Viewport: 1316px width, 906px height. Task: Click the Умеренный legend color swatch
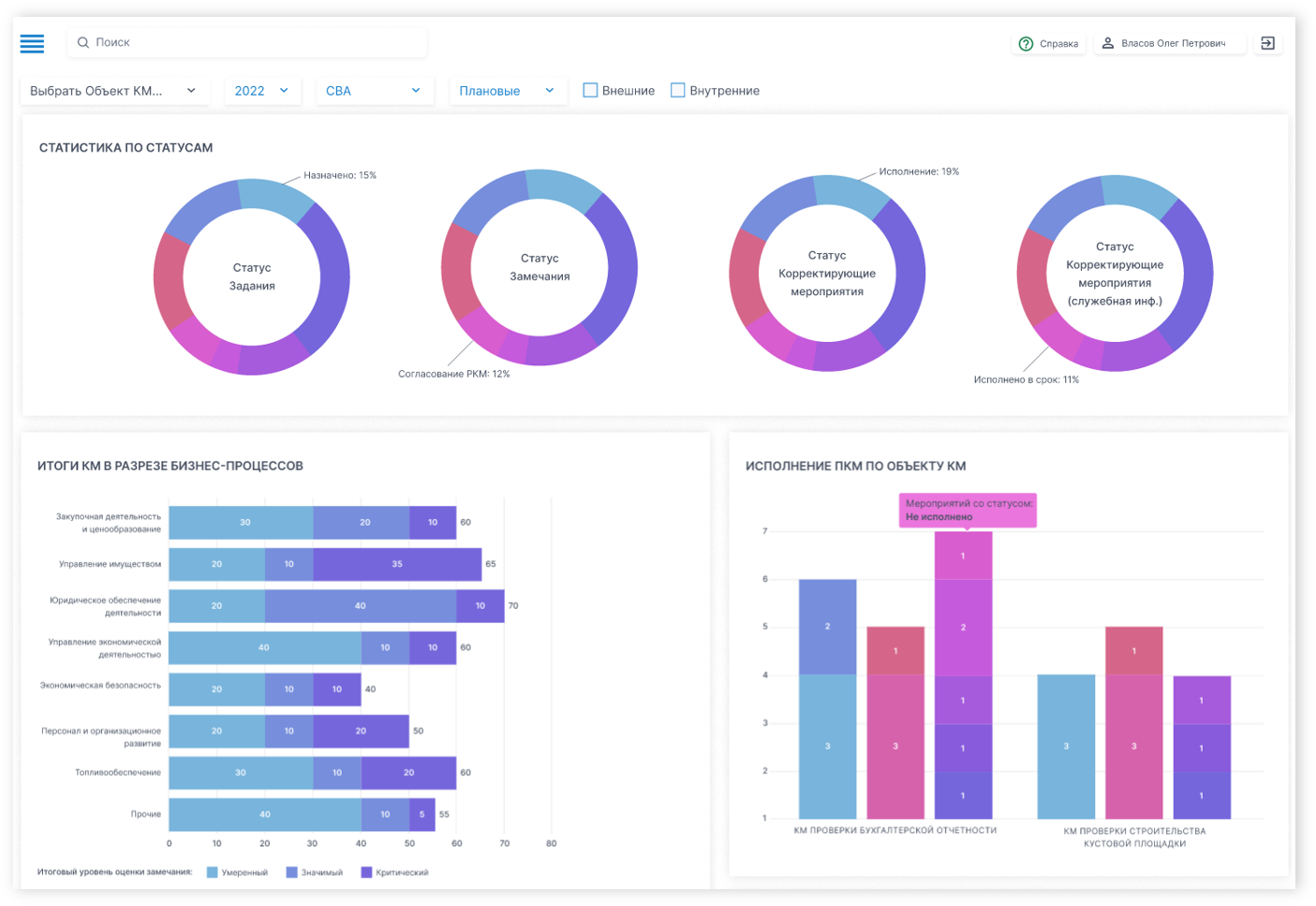click(212, 872)
